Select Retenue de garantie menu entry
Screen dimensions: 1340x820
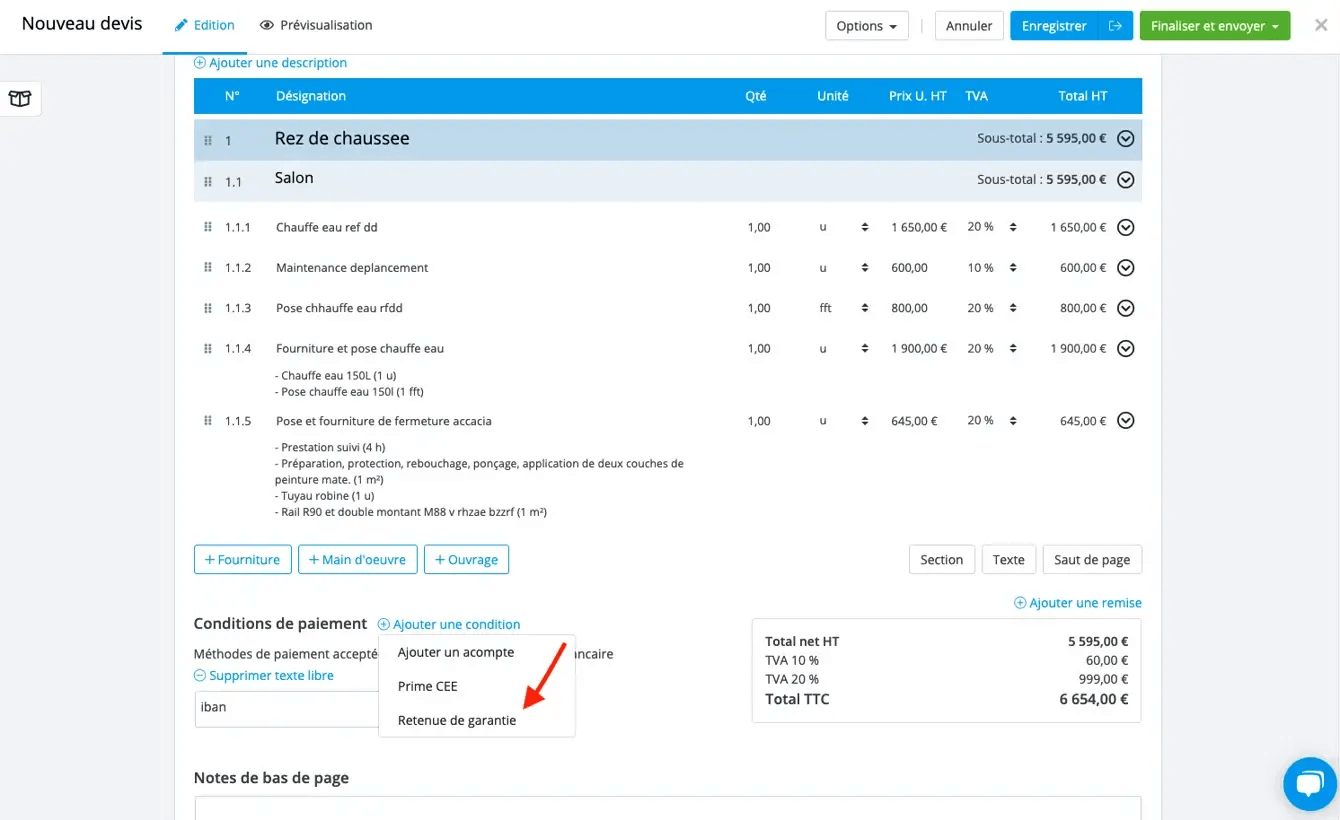tap(457, 720)
